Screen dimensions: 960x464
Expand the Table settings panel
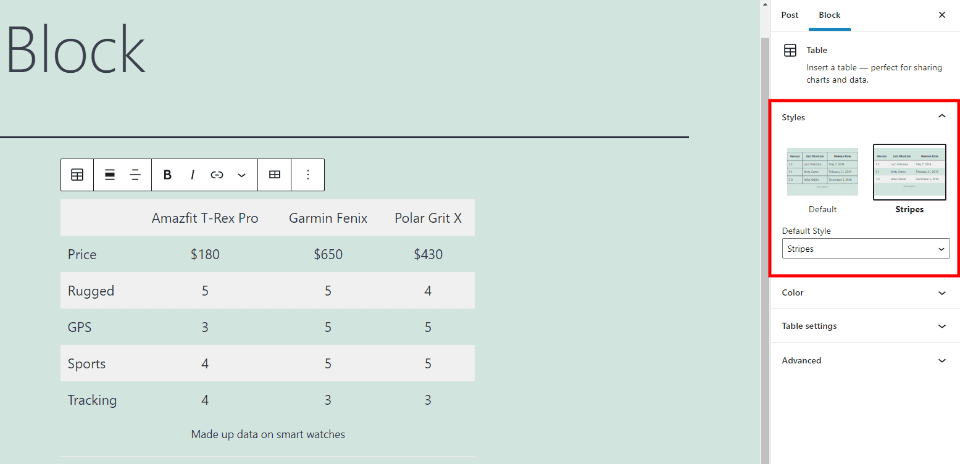pyautogui.click(x=865, y=326)
